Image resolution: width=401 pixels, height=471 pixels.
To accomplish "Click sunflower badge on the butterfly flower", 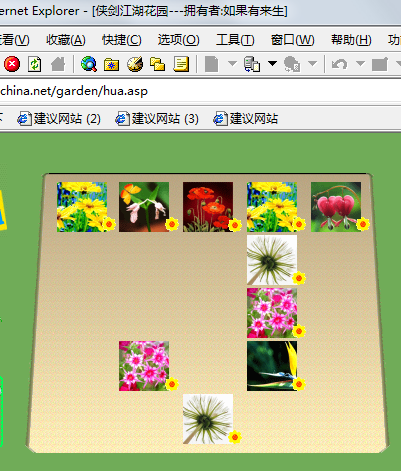I will coord(172,224).
